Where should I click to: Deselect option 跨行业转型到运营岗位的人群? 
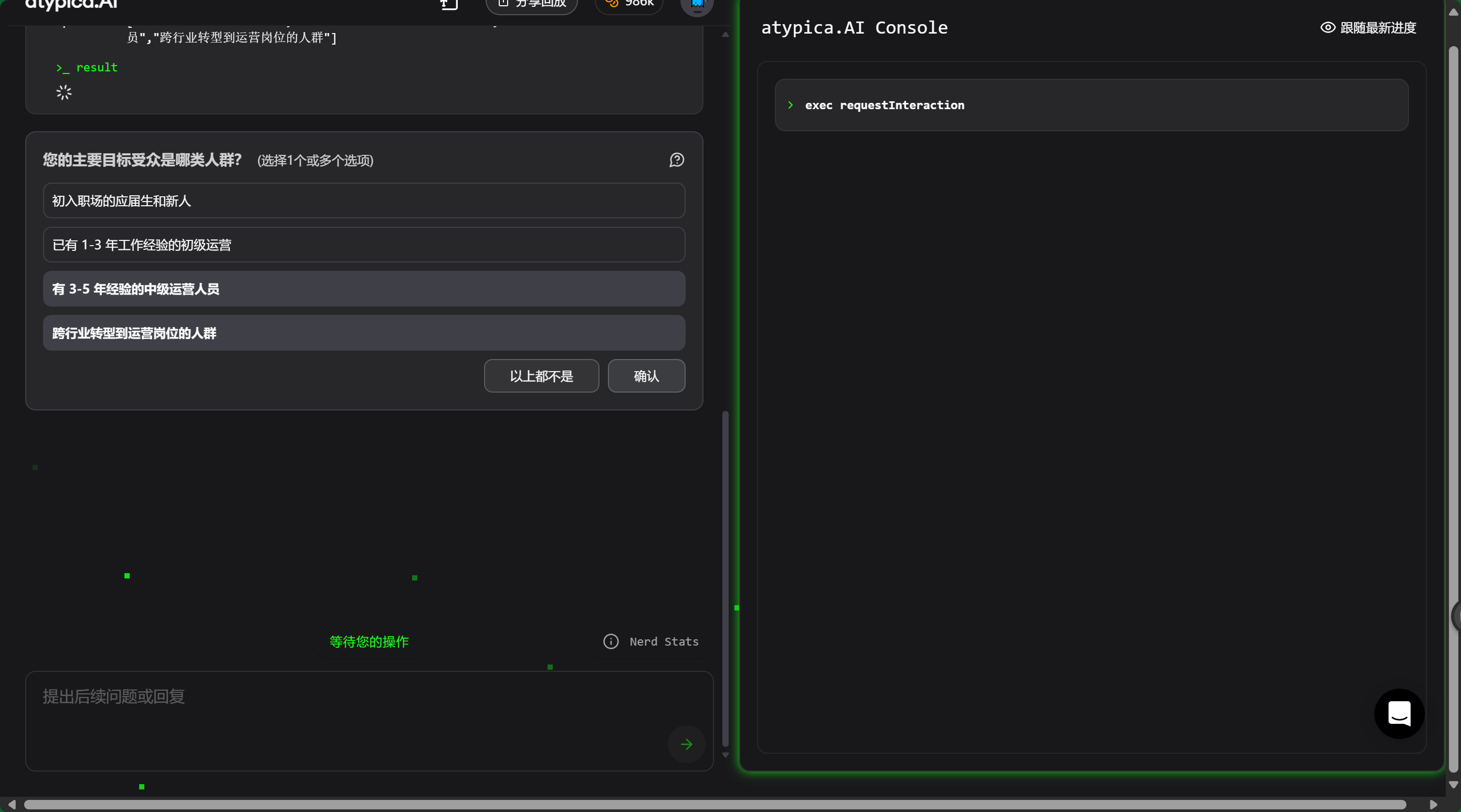(x=364, y=333)
